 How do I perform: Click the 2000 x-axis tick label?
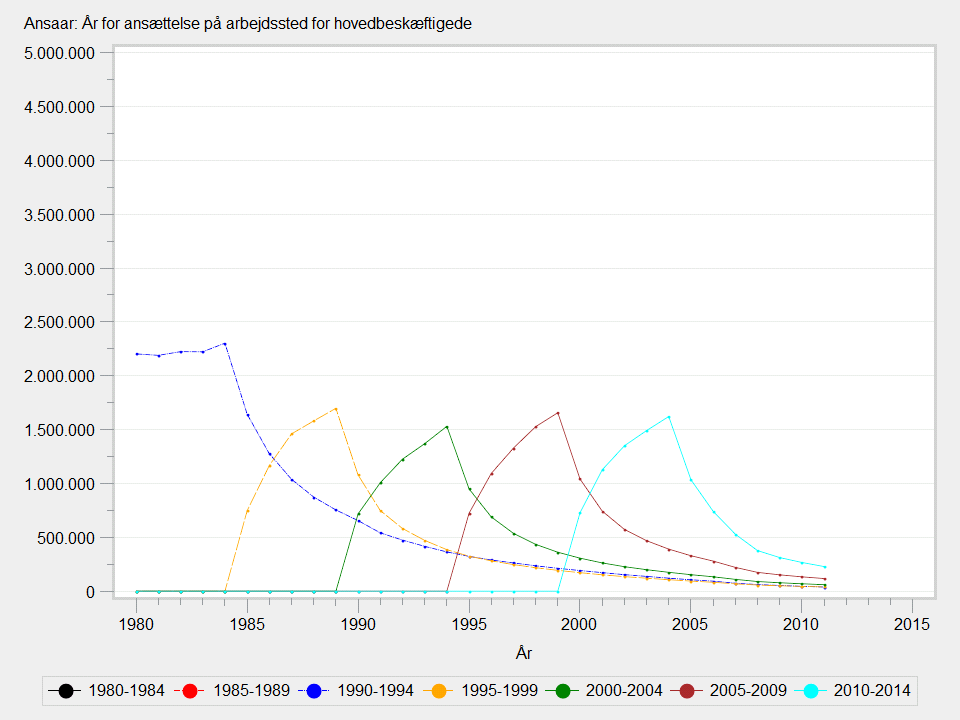pyautogui.click(x=580, y=624)
